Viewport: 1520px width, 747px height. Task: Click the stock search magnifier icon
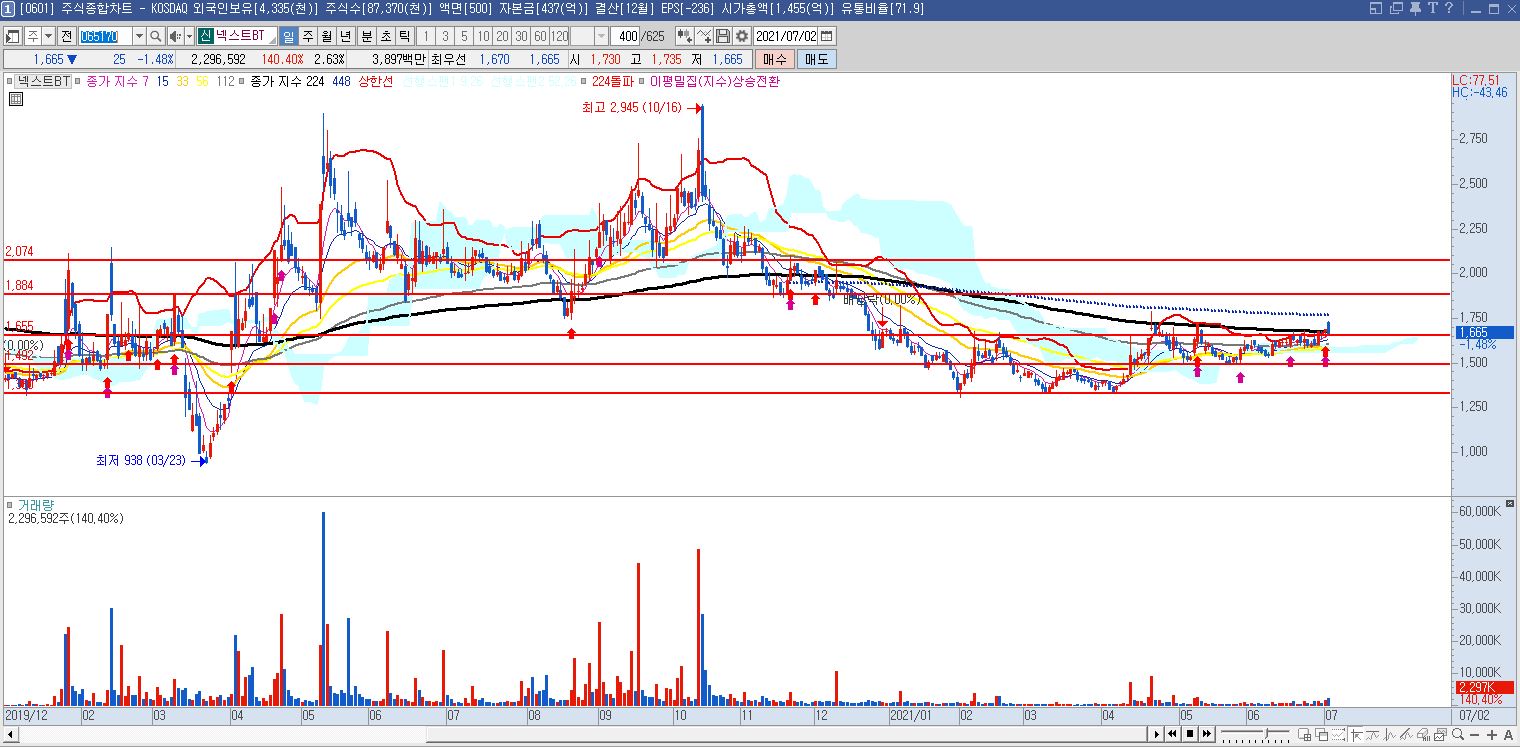click(155, 36)
